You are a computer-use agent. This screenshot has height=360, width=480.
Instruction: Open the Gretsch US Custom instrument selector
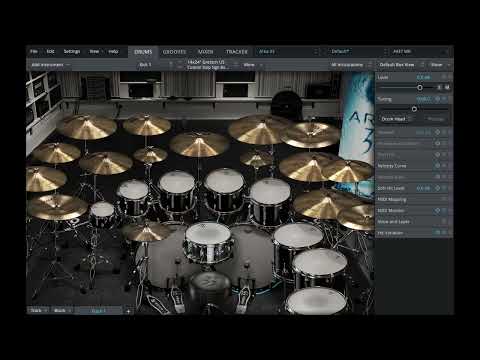[208, 65]
